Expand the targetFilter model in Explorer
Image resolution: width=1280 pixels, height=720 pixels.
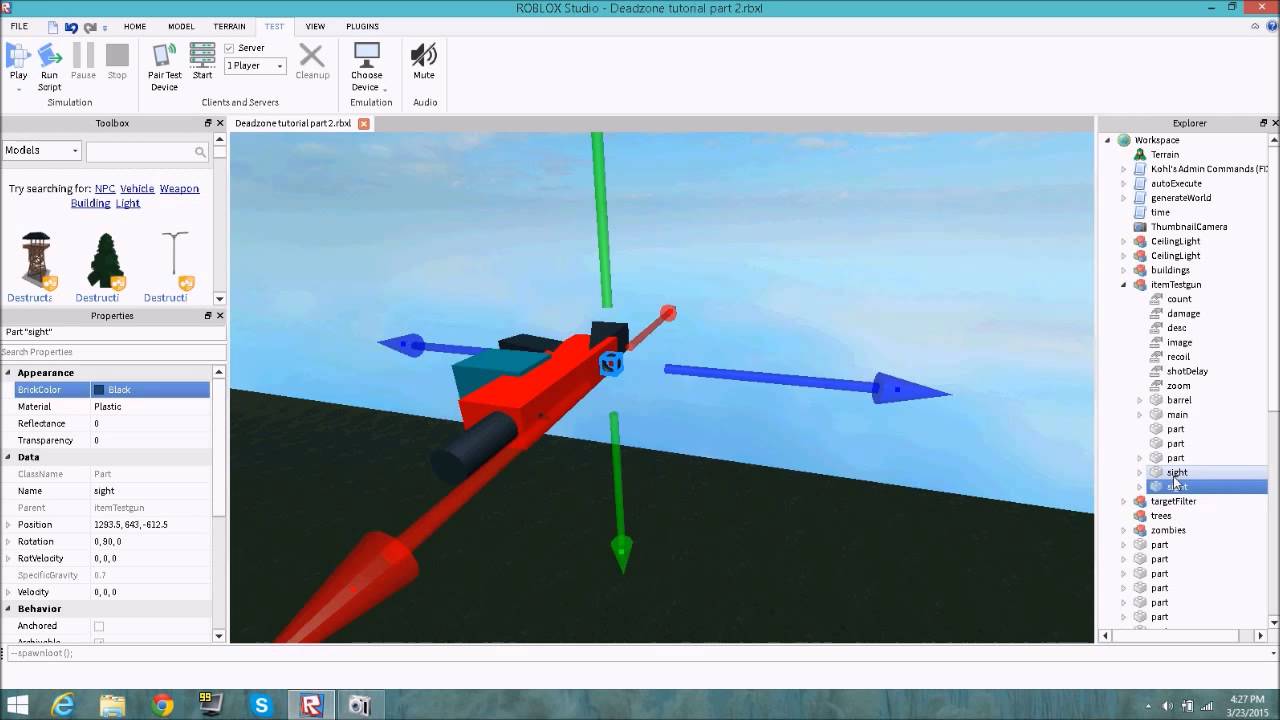point(1123,502)
